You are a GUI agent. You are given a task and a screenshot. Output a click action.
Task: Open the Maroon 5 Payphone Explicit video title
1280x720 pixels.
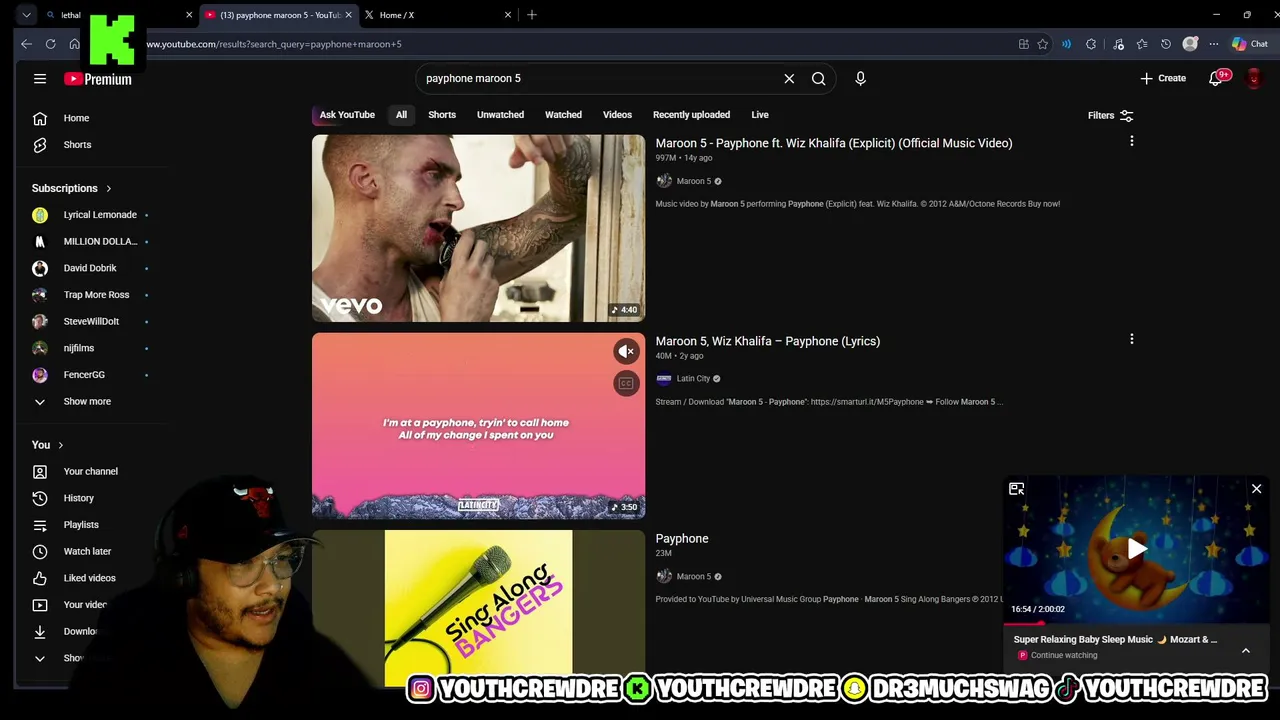point(834,143)
